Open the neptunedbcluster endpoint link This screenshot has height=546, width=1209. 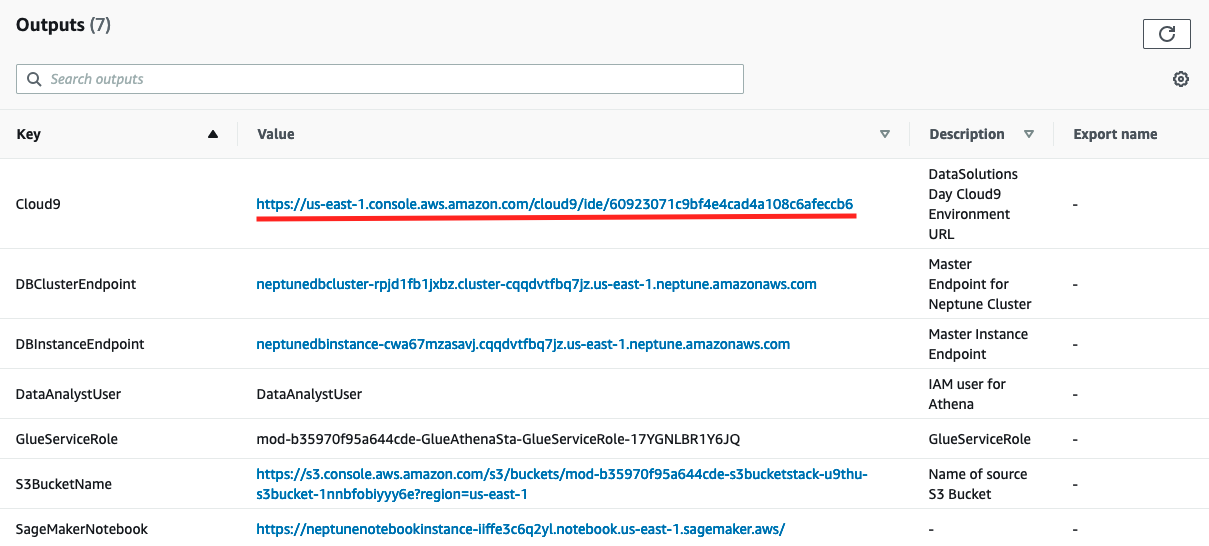[536, 284]
